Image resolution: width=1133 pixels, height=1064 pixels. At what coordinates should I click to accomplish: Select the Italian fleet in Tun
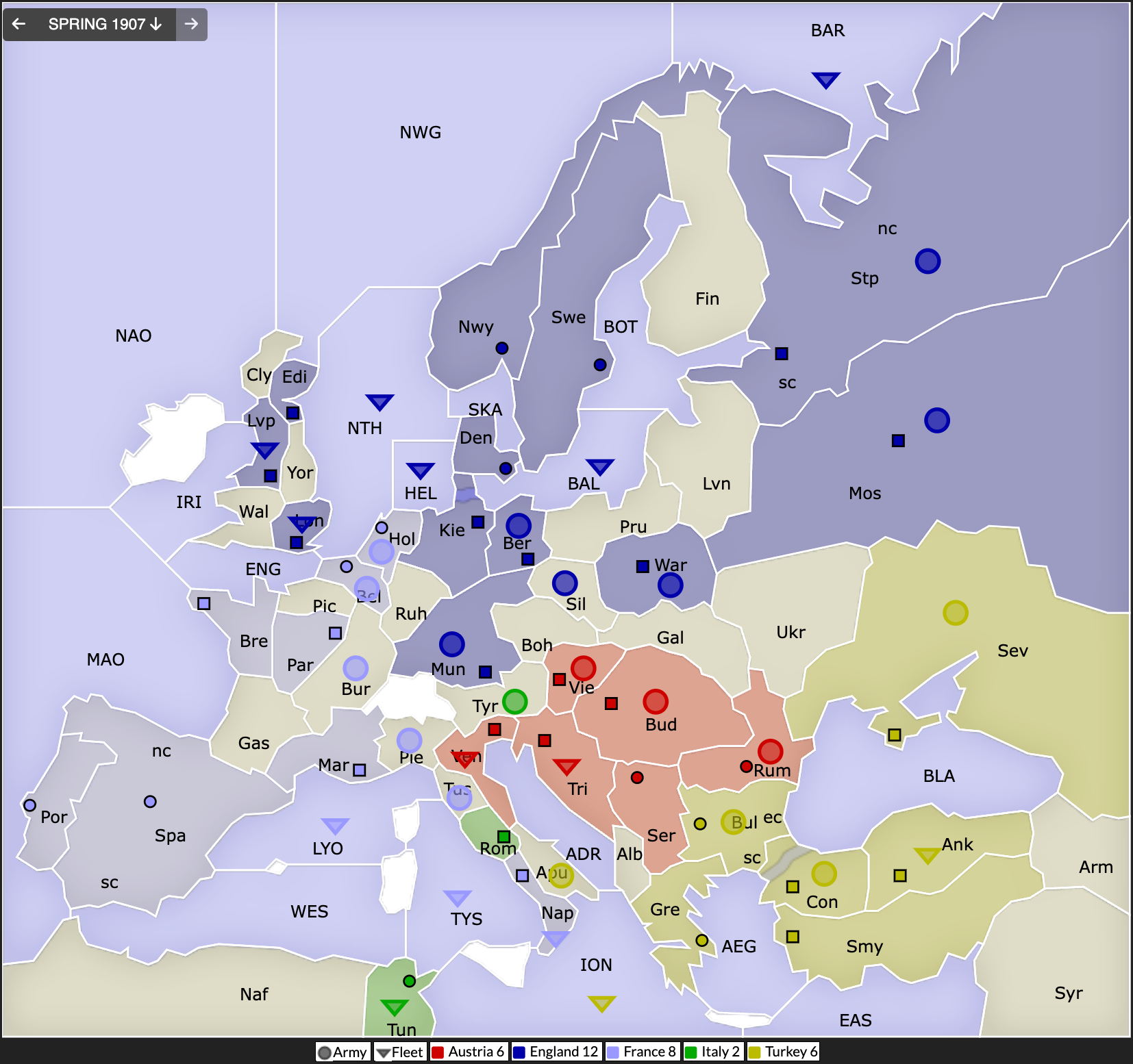pyautogui.click(x=395, y=1007)
